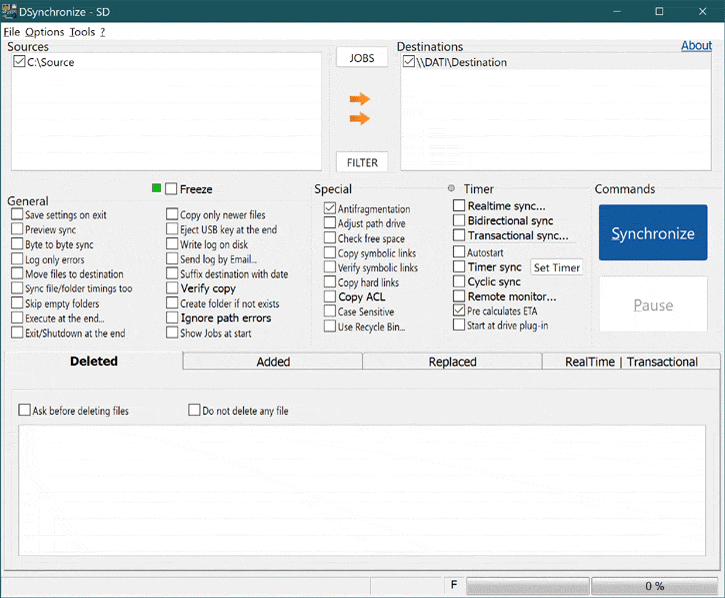Enable Use Recycle Bin option
The height and width of the screenshot is (598, 725).
point(330,327)
